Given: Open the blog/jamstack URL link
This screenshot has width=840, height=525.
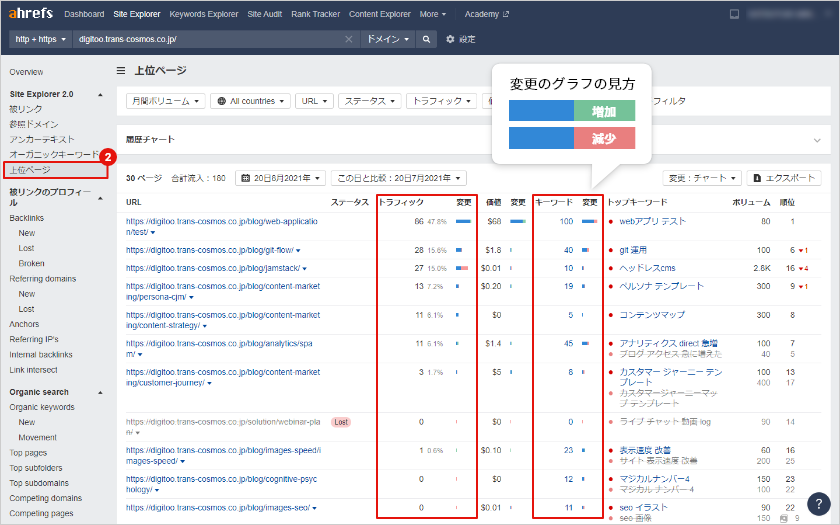Looking at the screenshot, I should pos(213,268).
